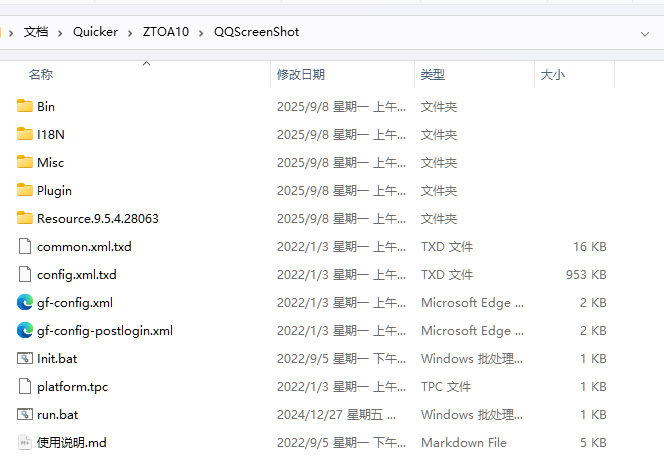Click the config.xml.txd file icon

[25, 274]
